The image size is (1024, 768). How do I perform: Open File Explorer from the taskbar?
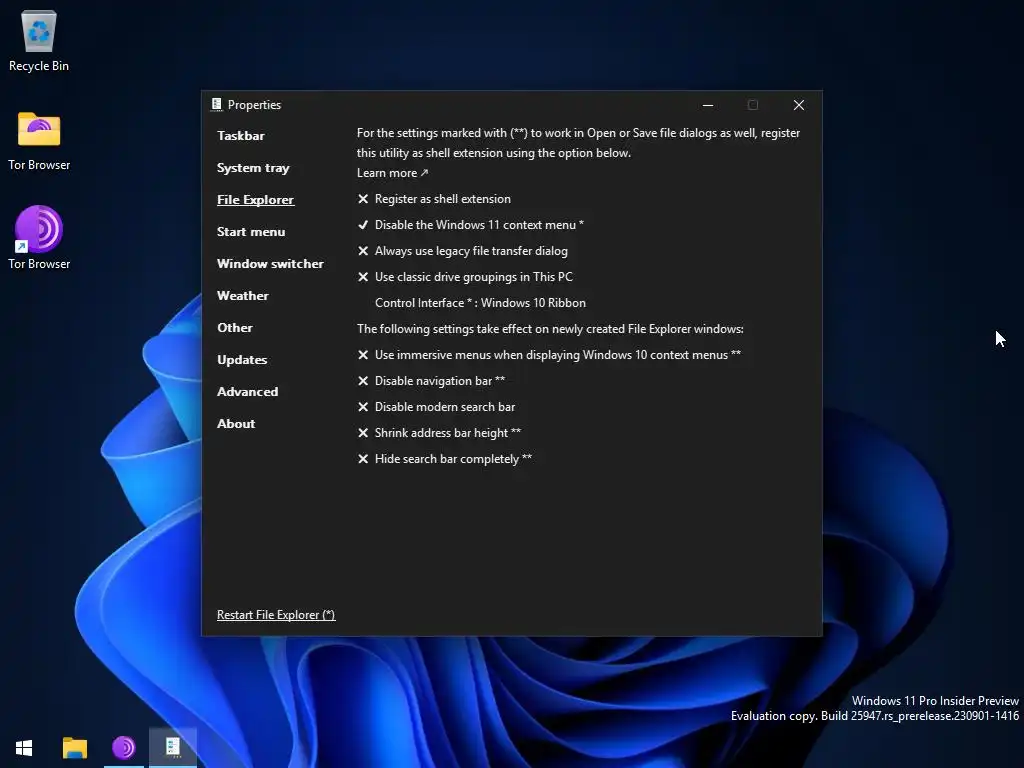click(x=74, y=747)
